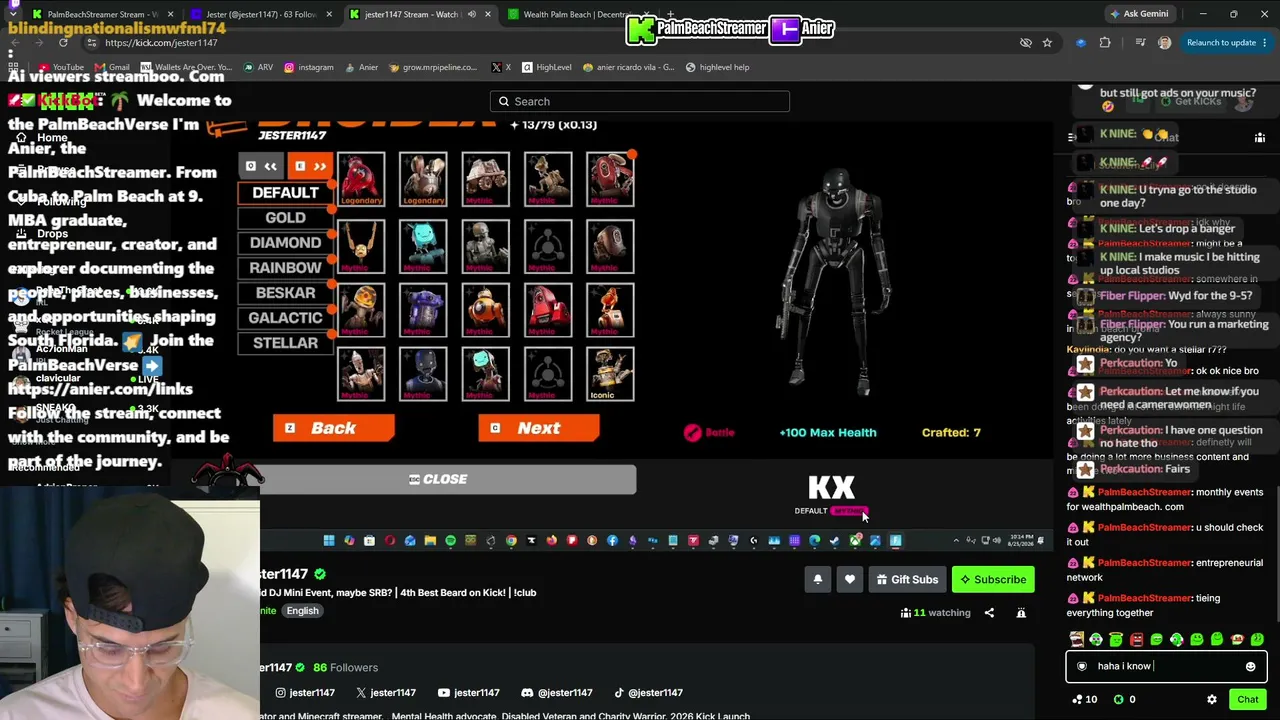The width and height of the screenshot is (1280, 720).
Task: Report the stream using the siren icon
Action: tap(1021, 613)
